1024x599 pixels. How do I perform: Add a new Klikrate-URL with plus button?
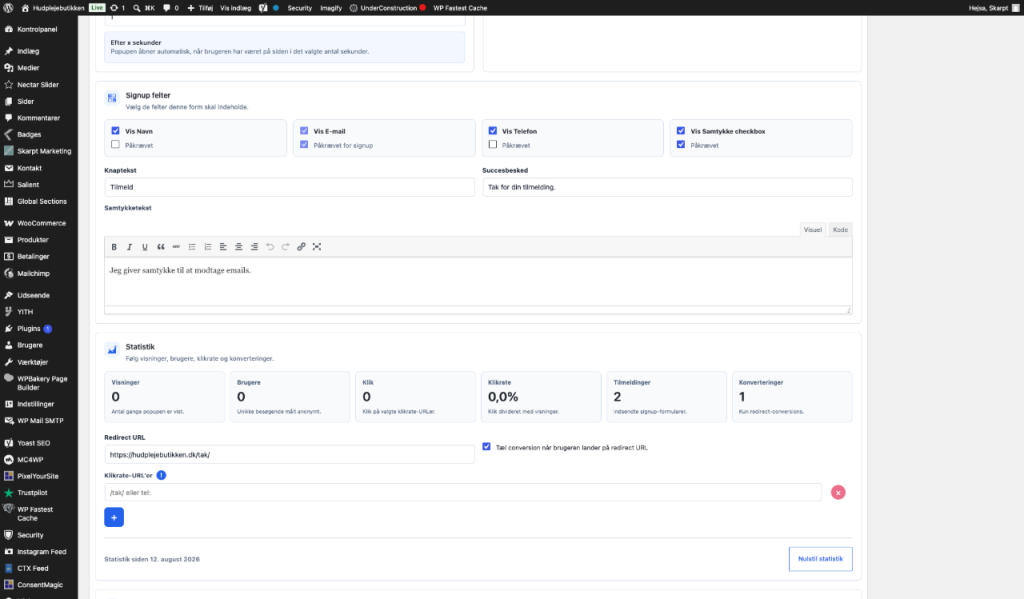tap(114, 517)
